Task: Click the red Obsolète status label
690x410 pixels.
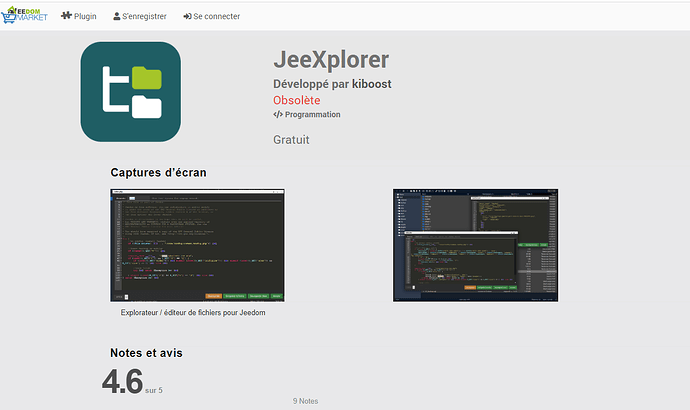Action: click(297, 100)
